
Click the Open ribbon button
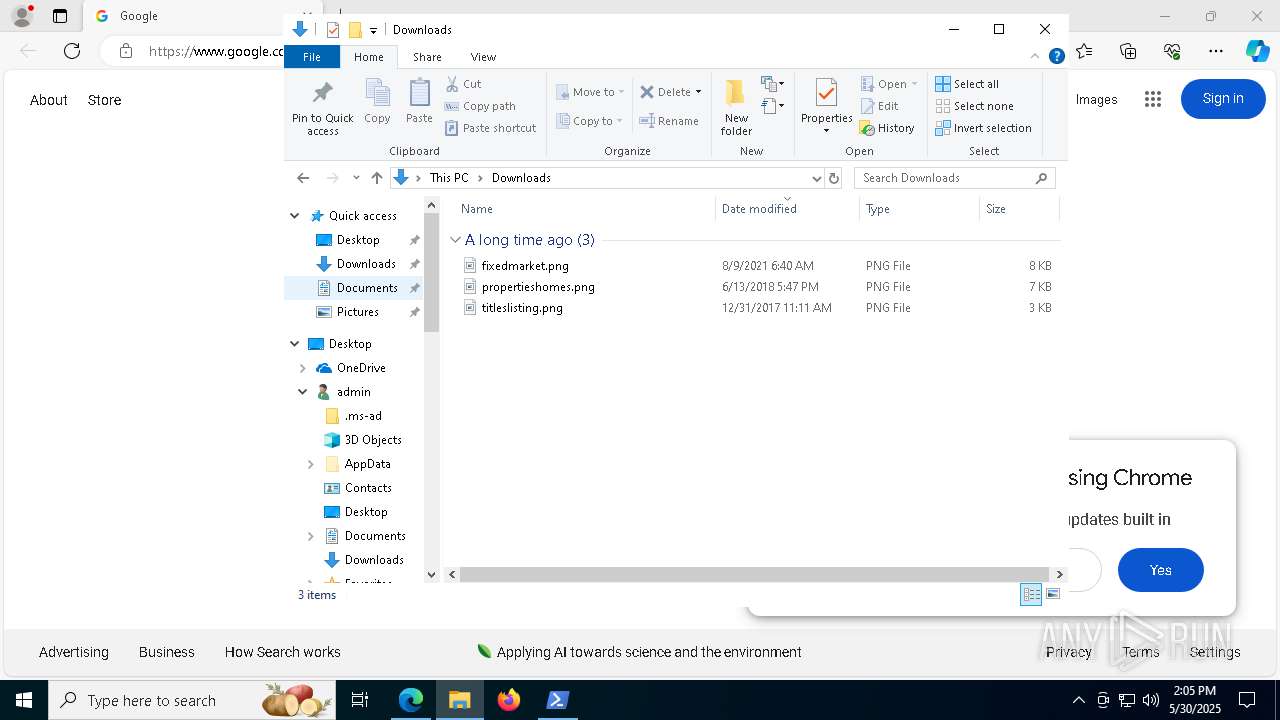click(888, 84)
